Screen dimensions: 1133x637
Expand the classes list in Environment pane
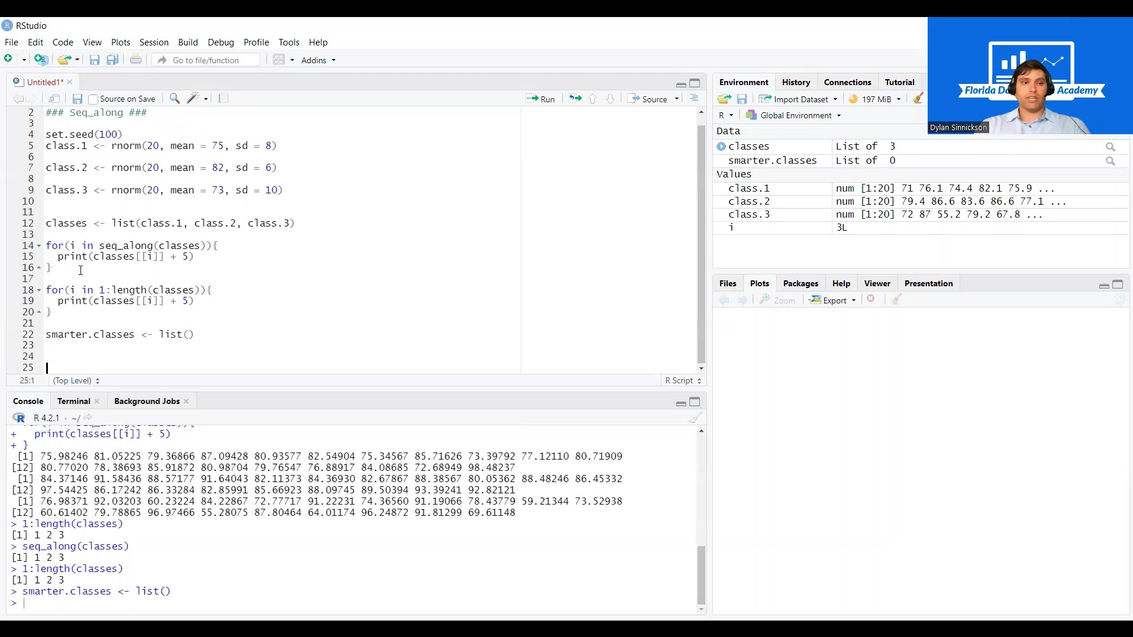click(x=721, y=146)
